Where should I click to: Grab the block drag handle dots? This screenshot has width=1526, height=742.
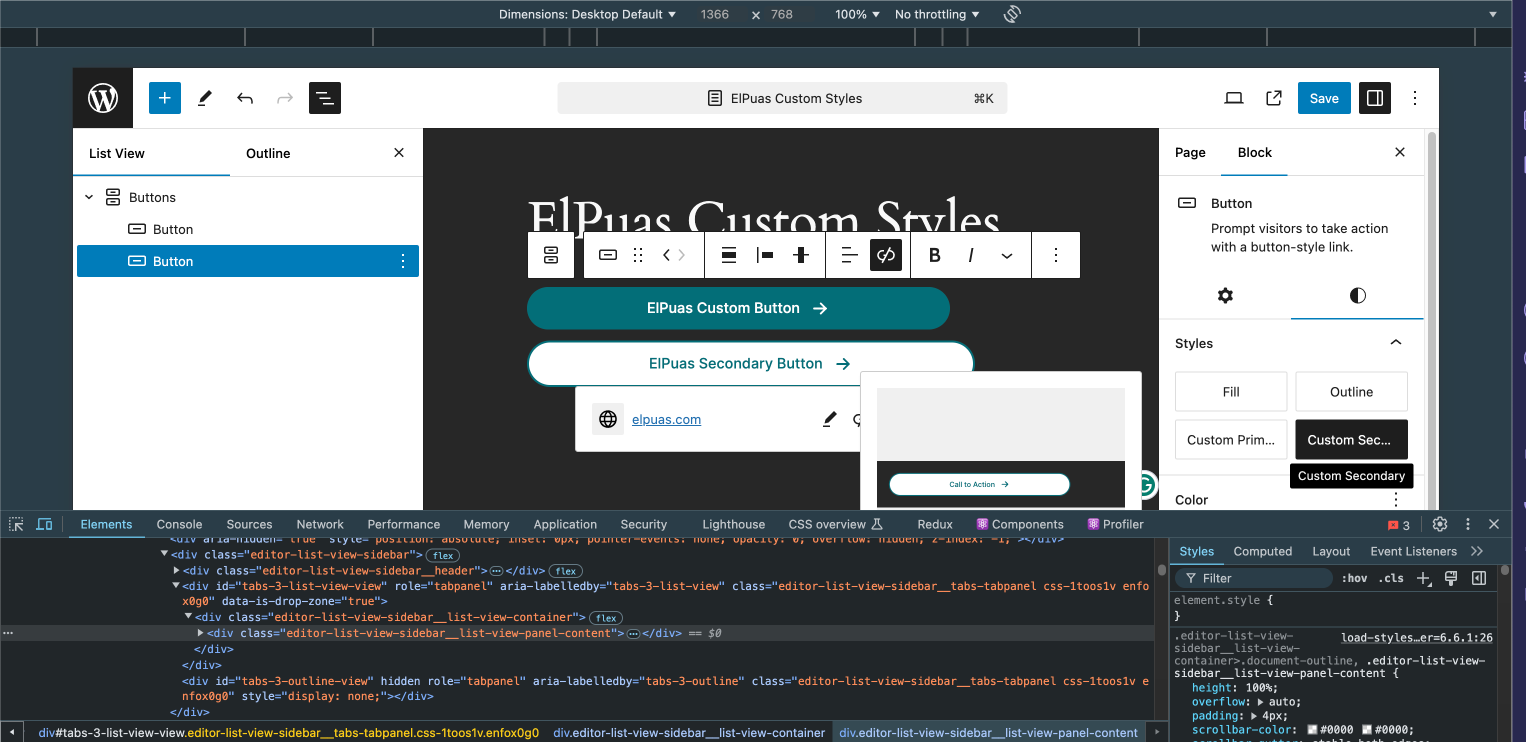[638, 255]
